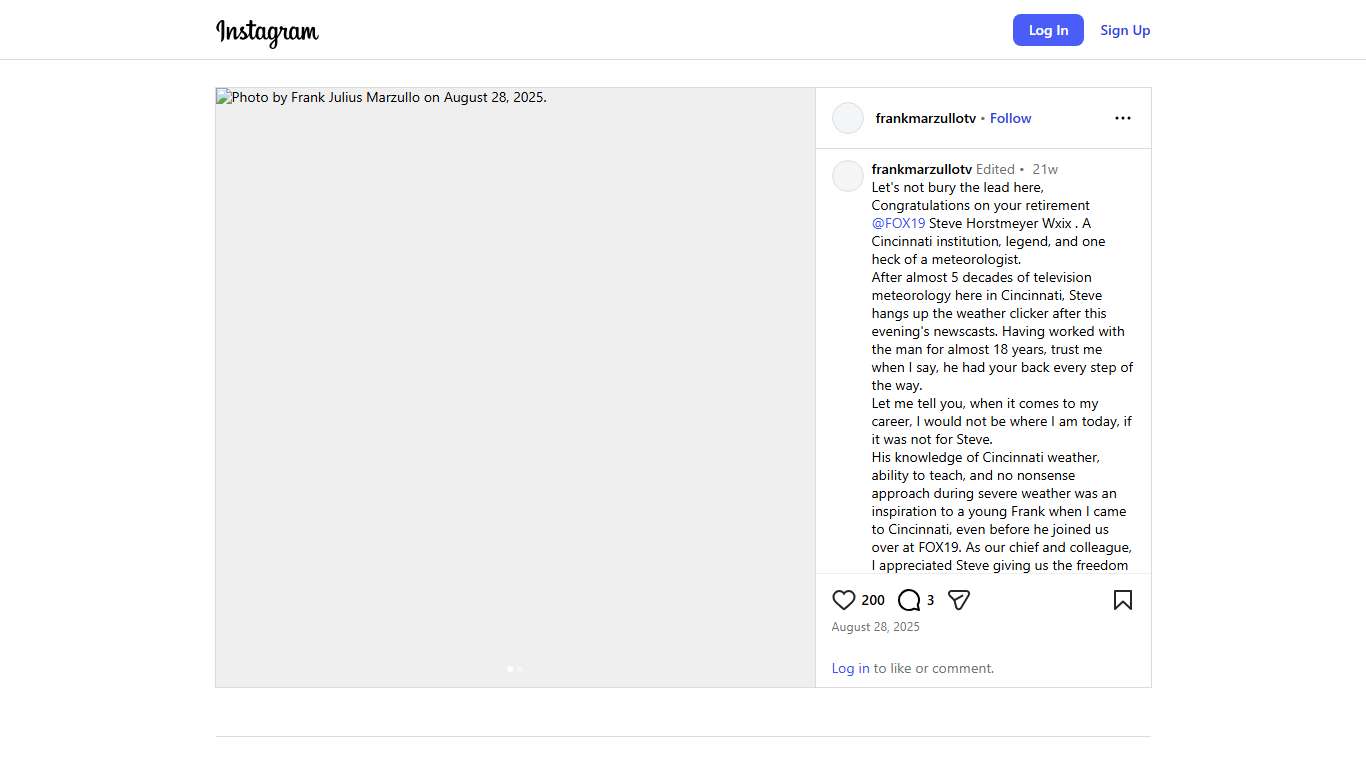
Task: Follow frankmarzullotv
Action: tap(1010, 118)
